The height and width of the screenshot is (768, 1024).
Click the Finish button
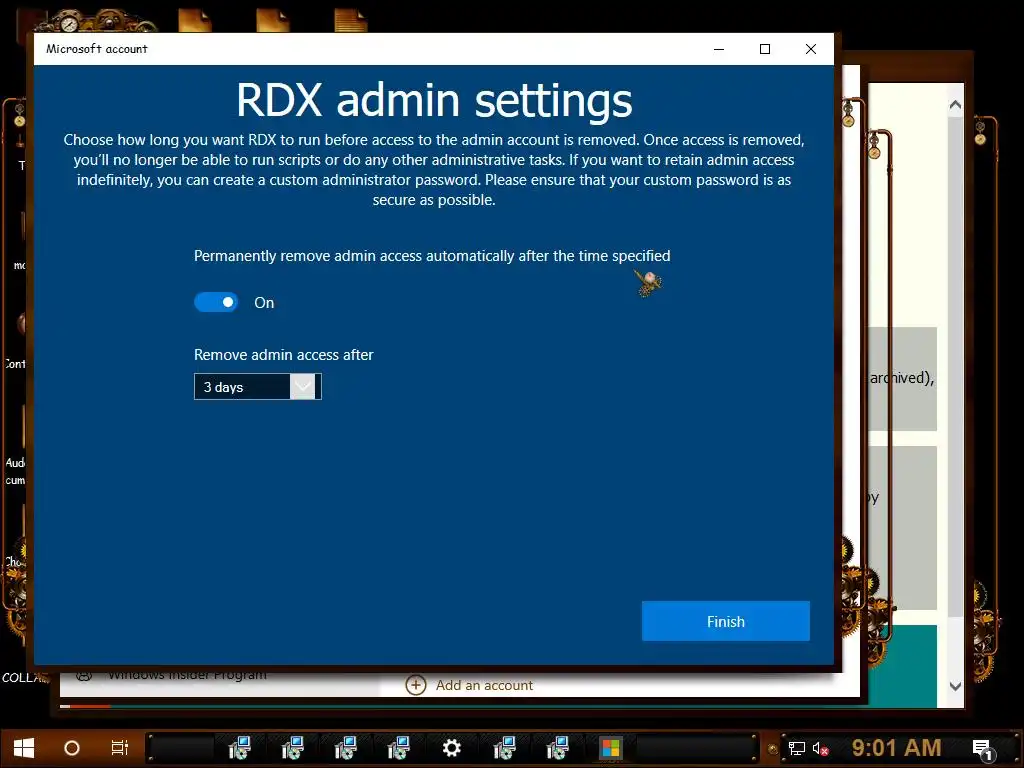click(x=726, y=621)
